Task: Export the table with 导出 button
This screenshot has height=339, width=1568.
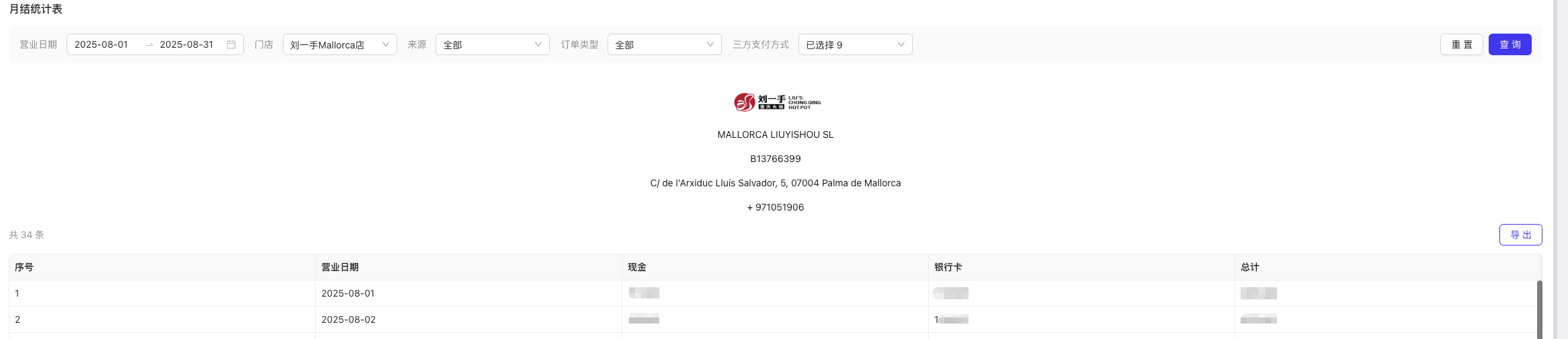Action: pos(1521,235)
